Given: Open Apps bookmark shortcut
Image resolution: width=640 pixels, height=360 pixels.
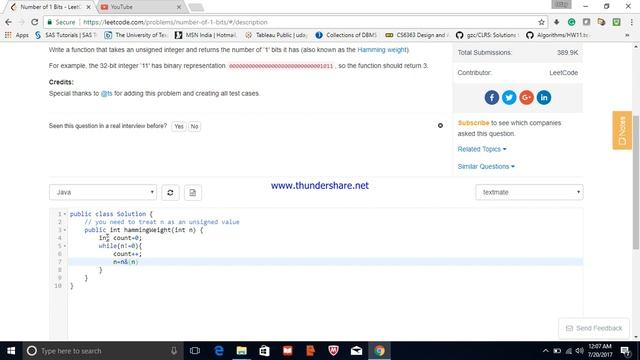Looking at the screenshot, I should point(17,35).
